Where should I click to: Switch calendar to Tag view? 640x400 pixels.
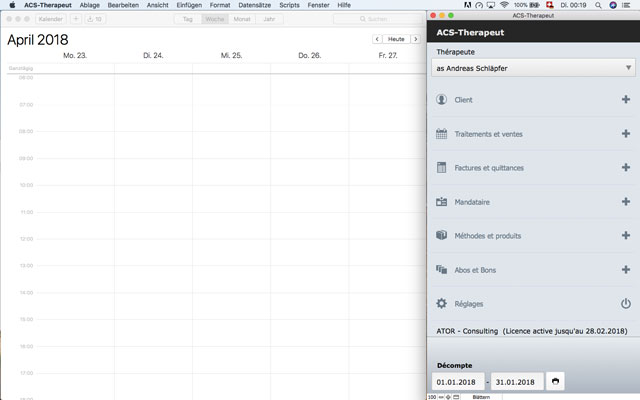(188, 19)
